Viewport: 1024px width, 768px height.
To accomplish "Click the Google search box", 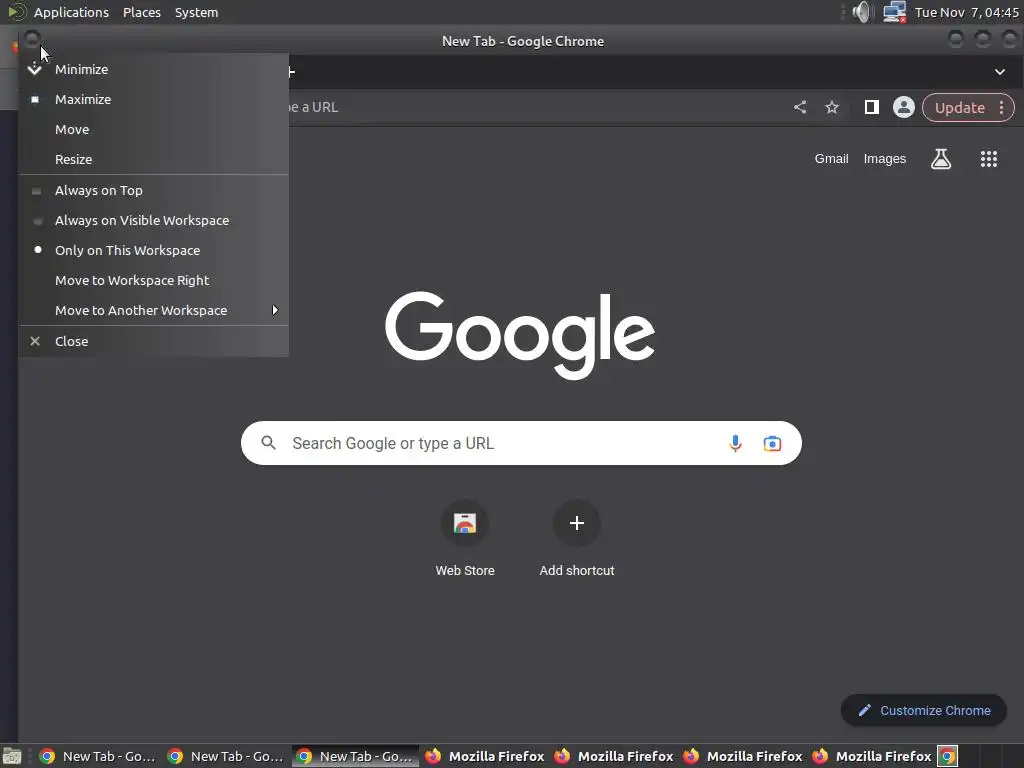I will pos(521,443).
